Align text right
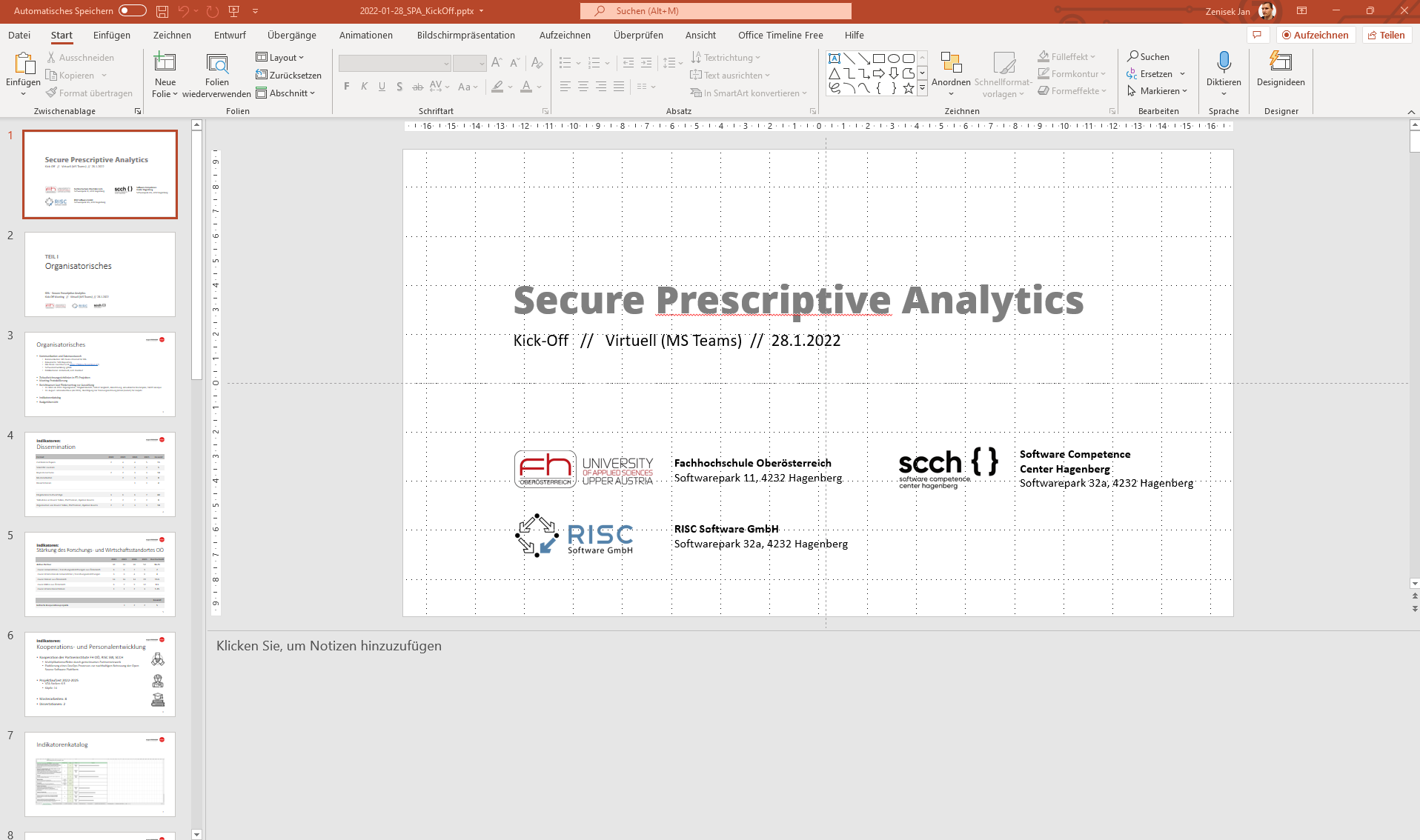 click(600, 87)
